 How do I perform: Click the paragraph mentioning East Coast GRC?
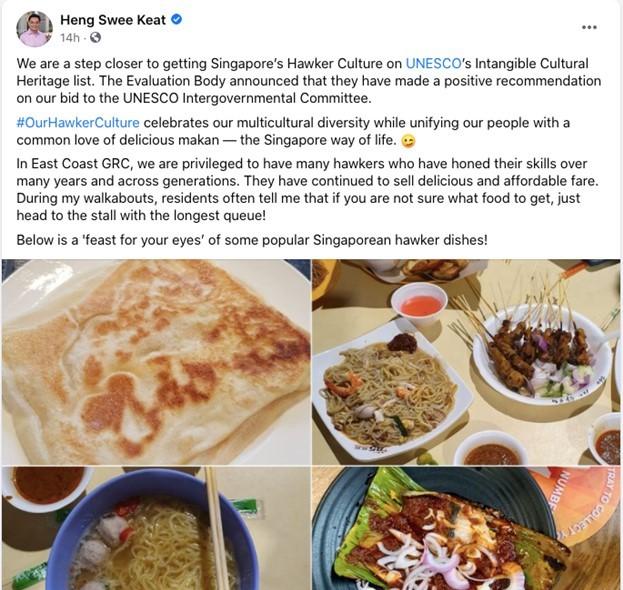point(307,190)
